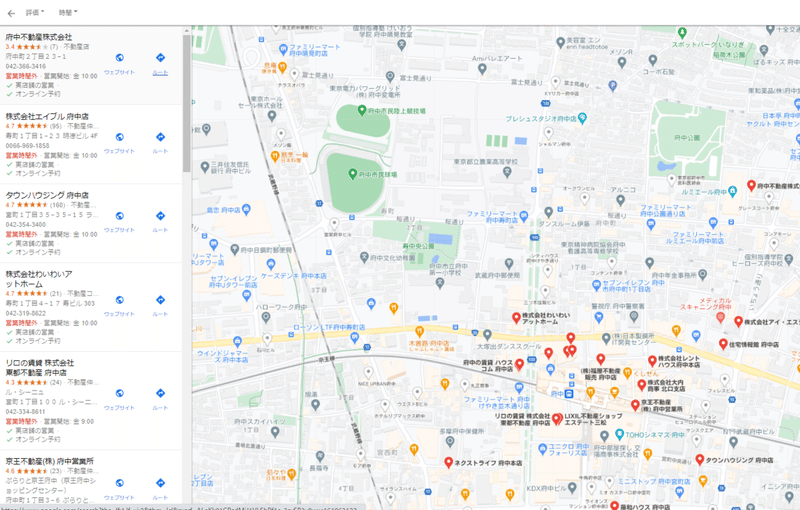Click address 寿町1丁目4-17 寿ビル 303
Screen dimensions: 800x510
50,303
